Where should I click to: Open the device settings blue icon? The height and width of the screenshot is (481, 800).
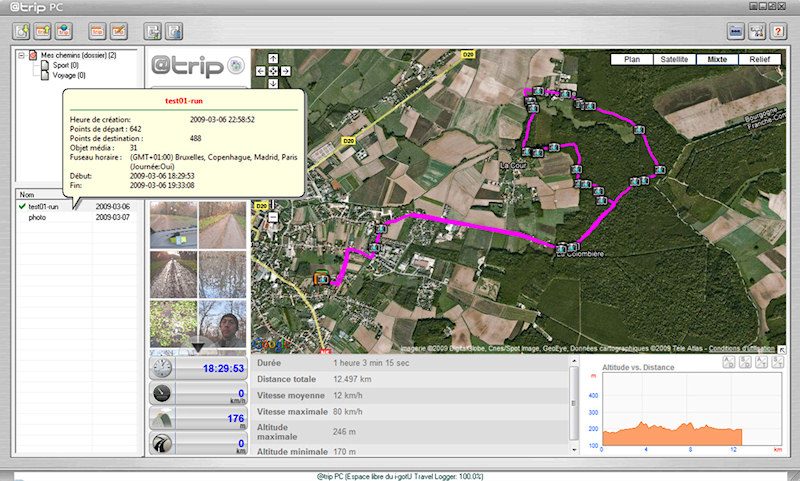coord(736,31)
